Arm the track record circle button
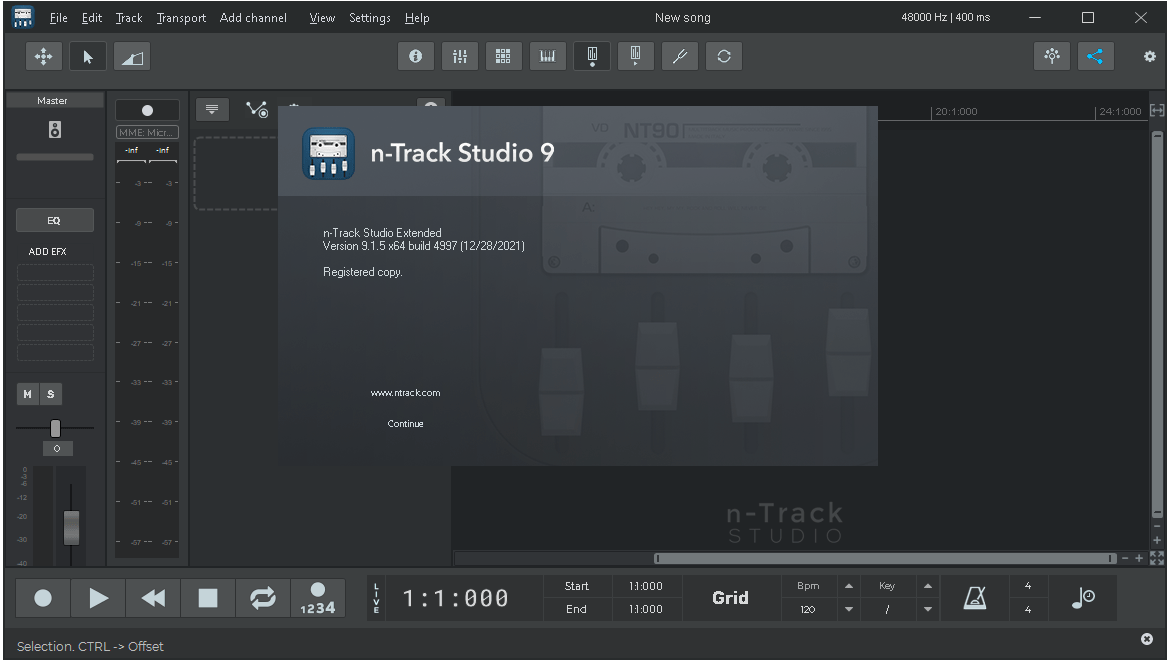 (x=147, y=110)
